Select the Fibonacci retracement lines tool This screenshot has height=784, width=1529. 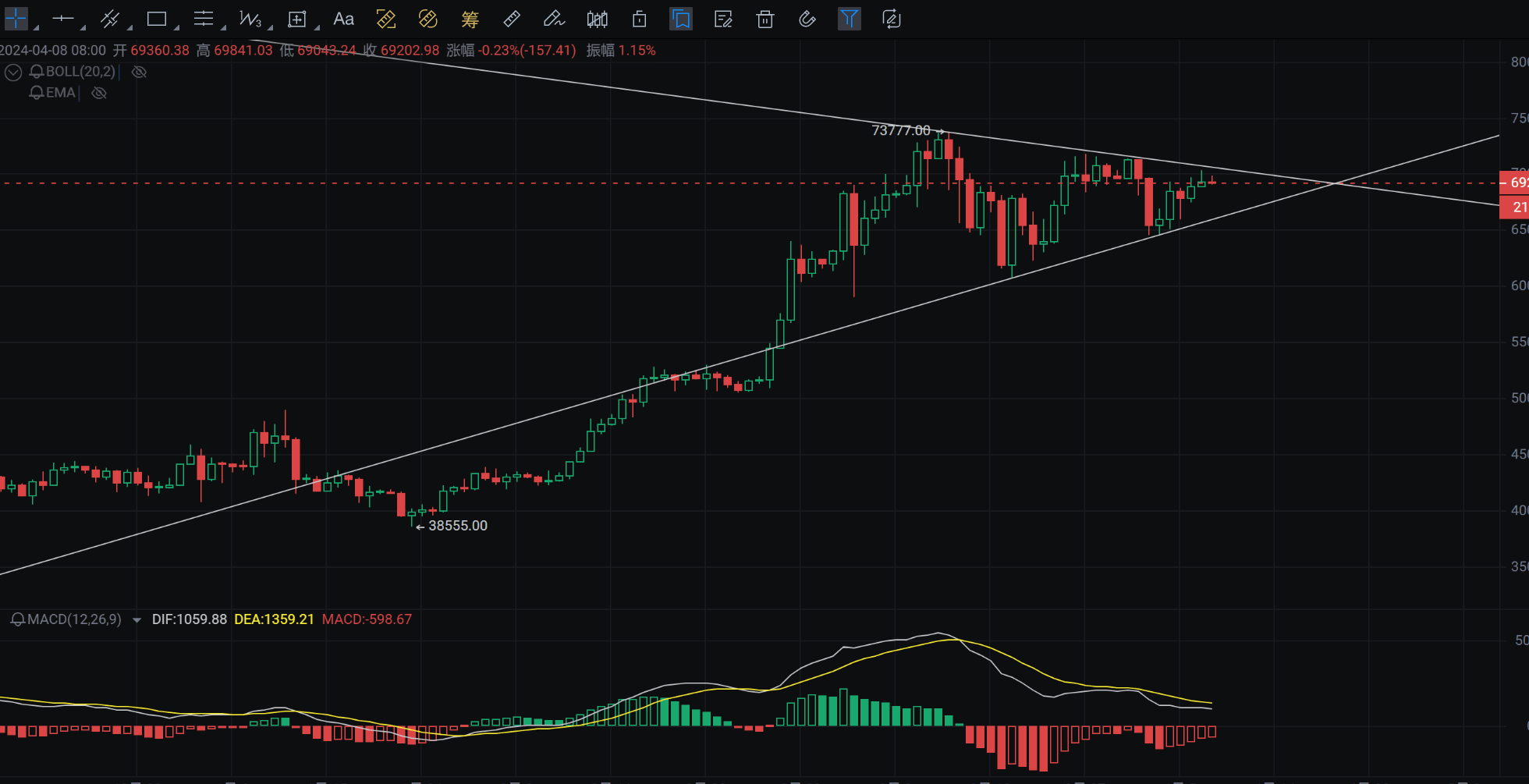[x=203, y=19]
